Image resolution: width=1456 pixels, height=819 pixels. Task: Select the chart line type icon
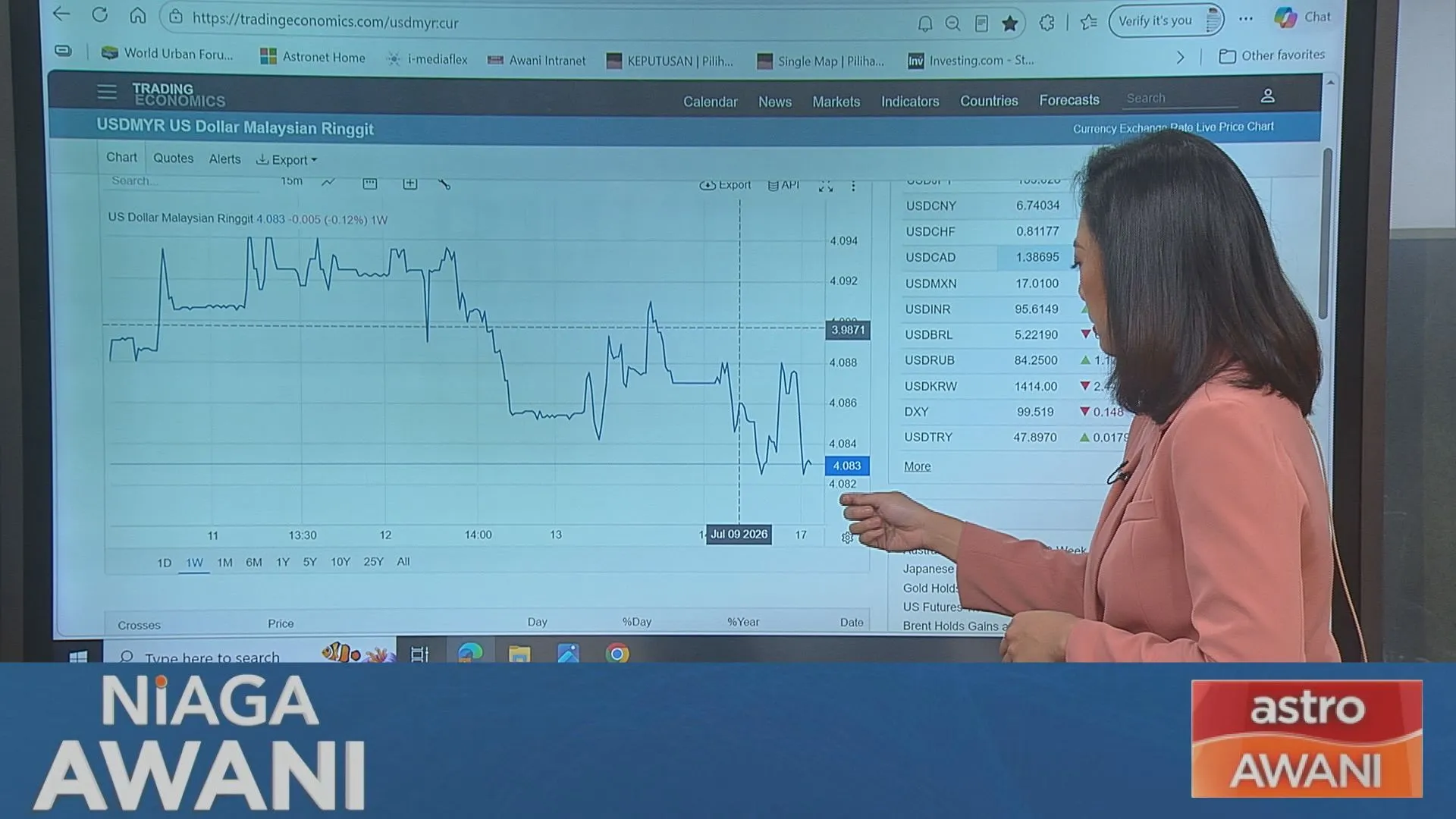coord(328,182)
